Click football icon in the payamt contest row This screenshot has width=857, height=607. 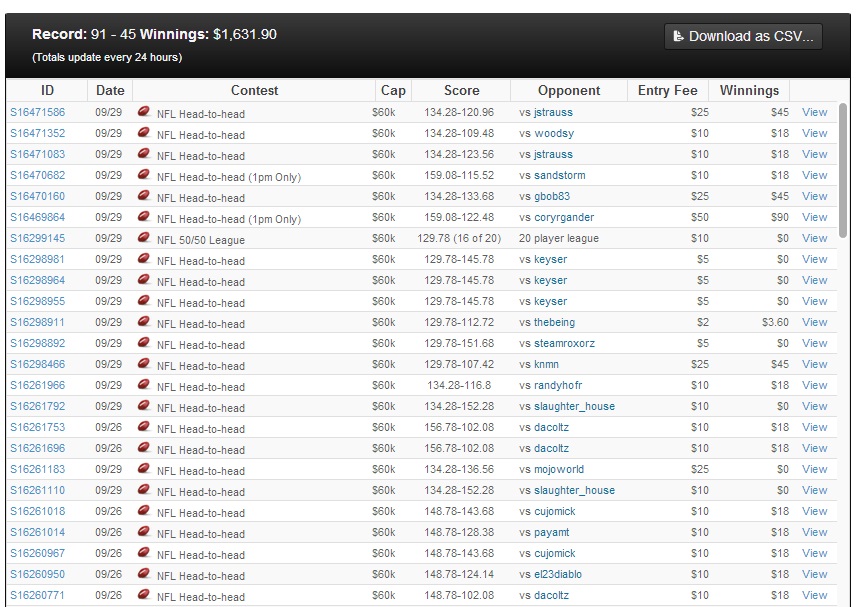point(144,532)
